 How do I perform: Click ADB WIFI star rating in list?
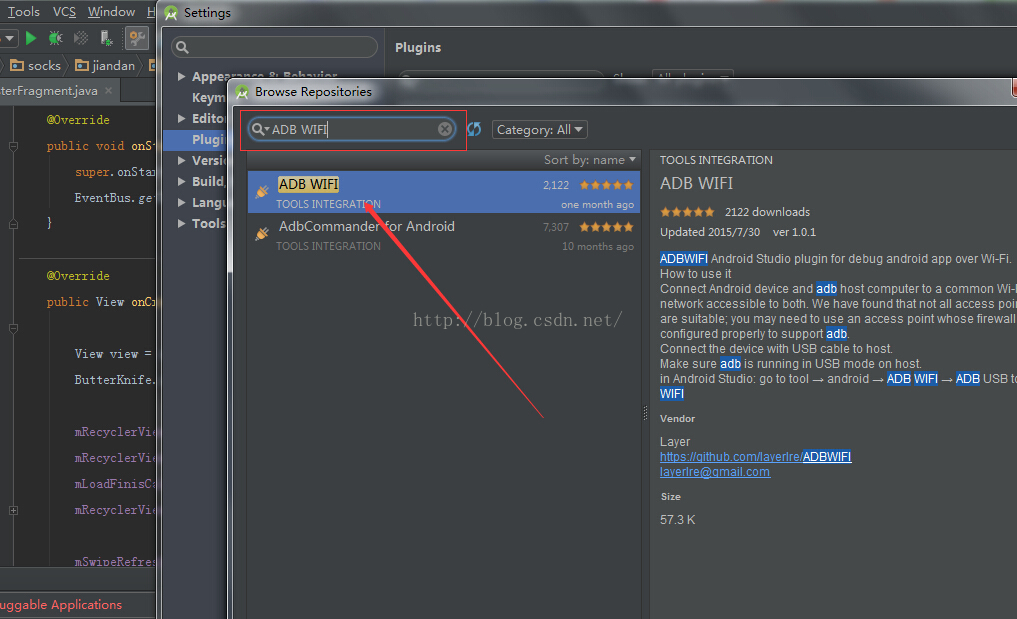click(x=606, y=185)
